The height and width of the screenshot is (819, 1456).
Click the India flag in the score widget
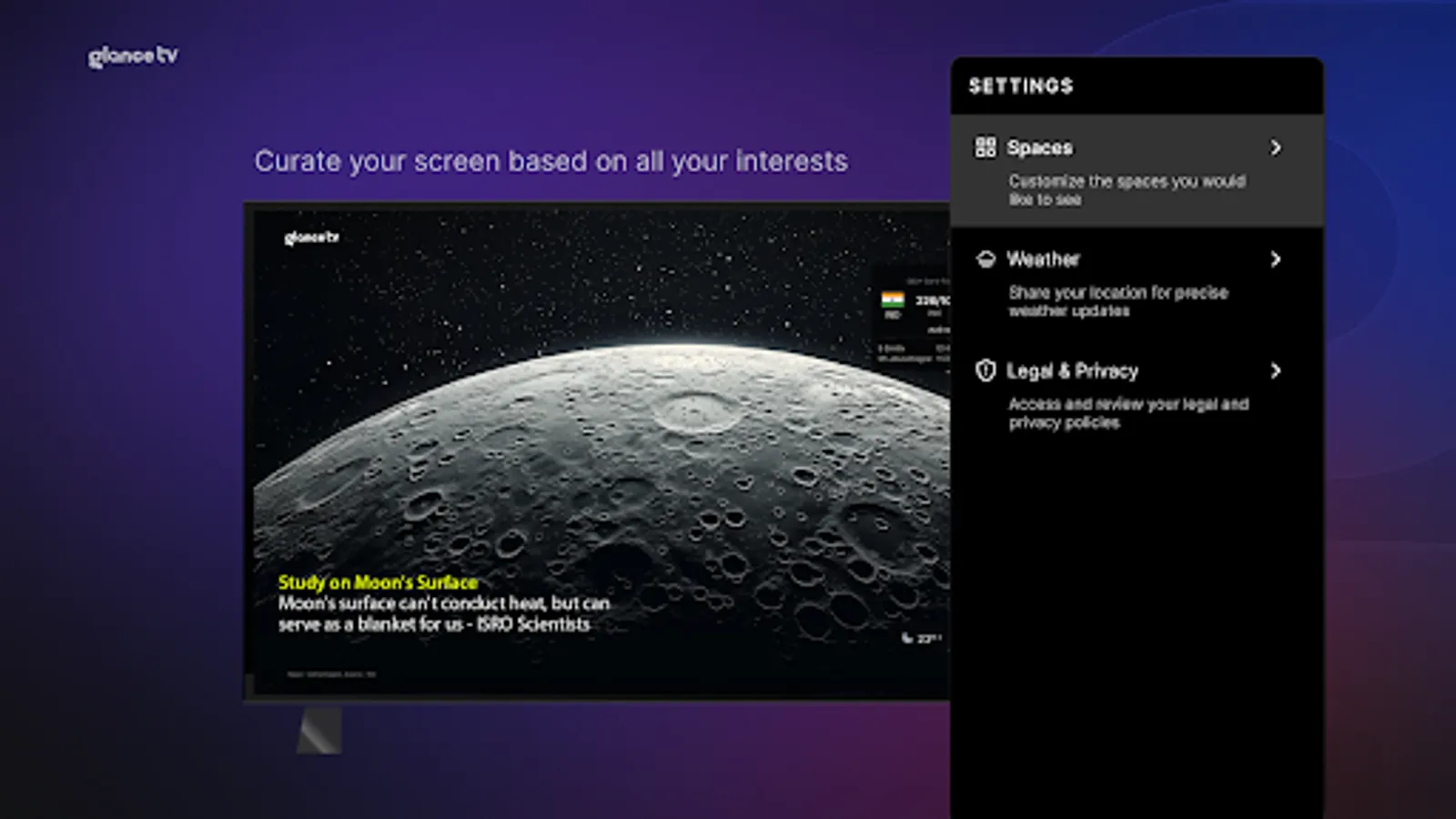(x=895, y=298)
